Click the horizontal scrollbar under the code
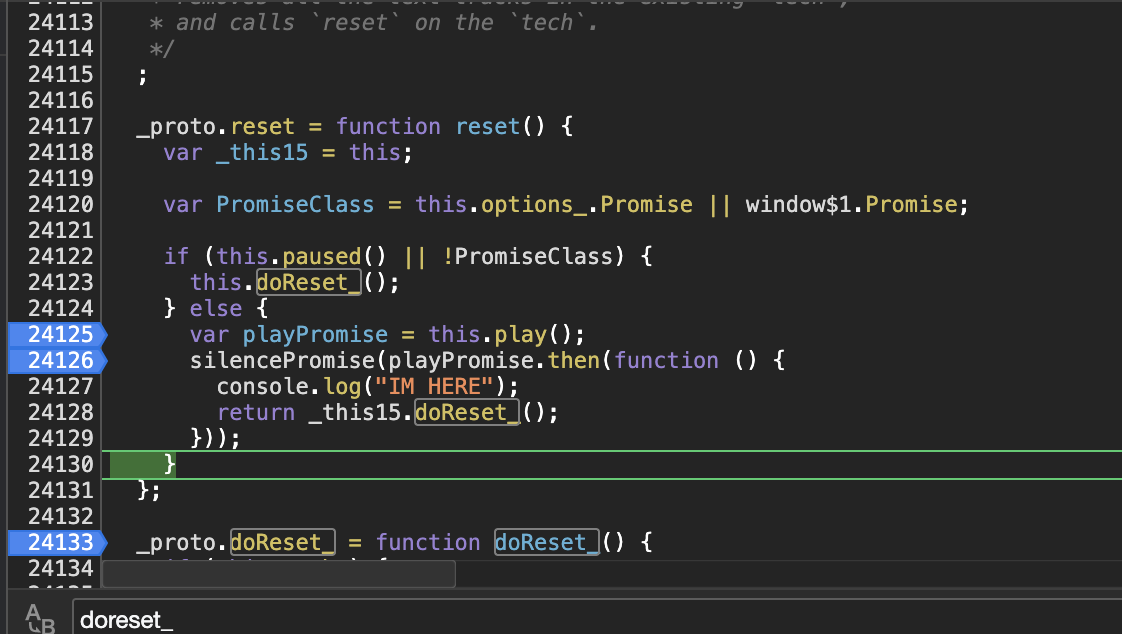 click(x=279, y=574)
